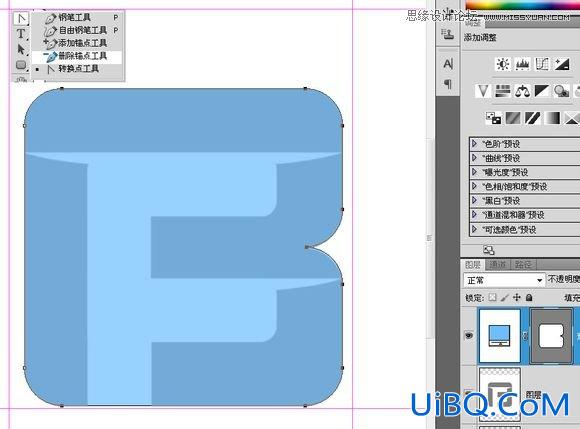Image resolution: width=580 pixels, height=429 pixels.
Task: Switch to the 通道 tab
Action: (498, 264)
